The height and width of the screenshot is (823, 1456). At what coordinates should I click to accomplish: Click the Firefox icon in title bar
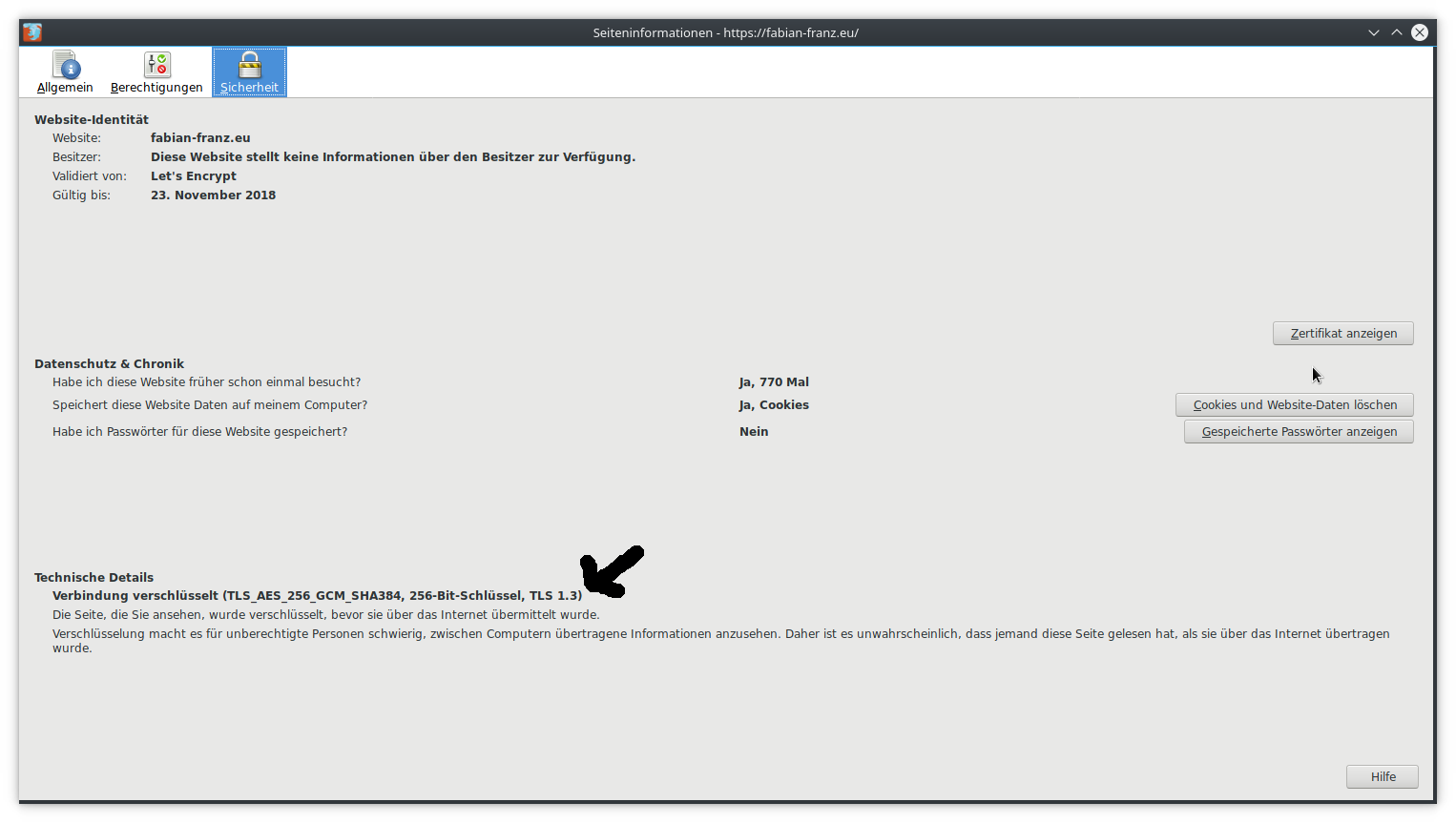(x=32, y=32)
